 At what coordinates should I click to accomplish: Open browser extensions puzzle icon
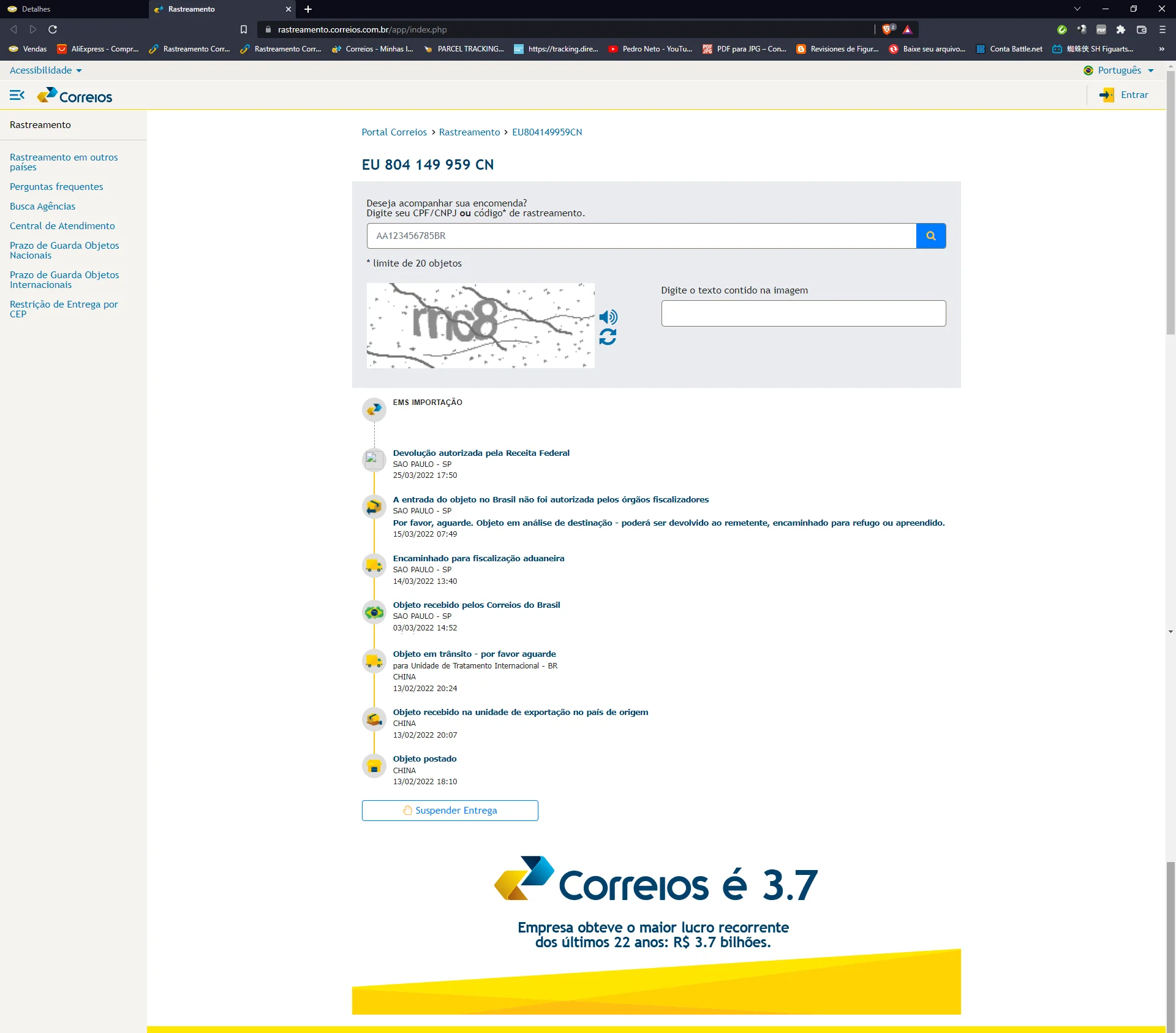[x=1120, y=29]
